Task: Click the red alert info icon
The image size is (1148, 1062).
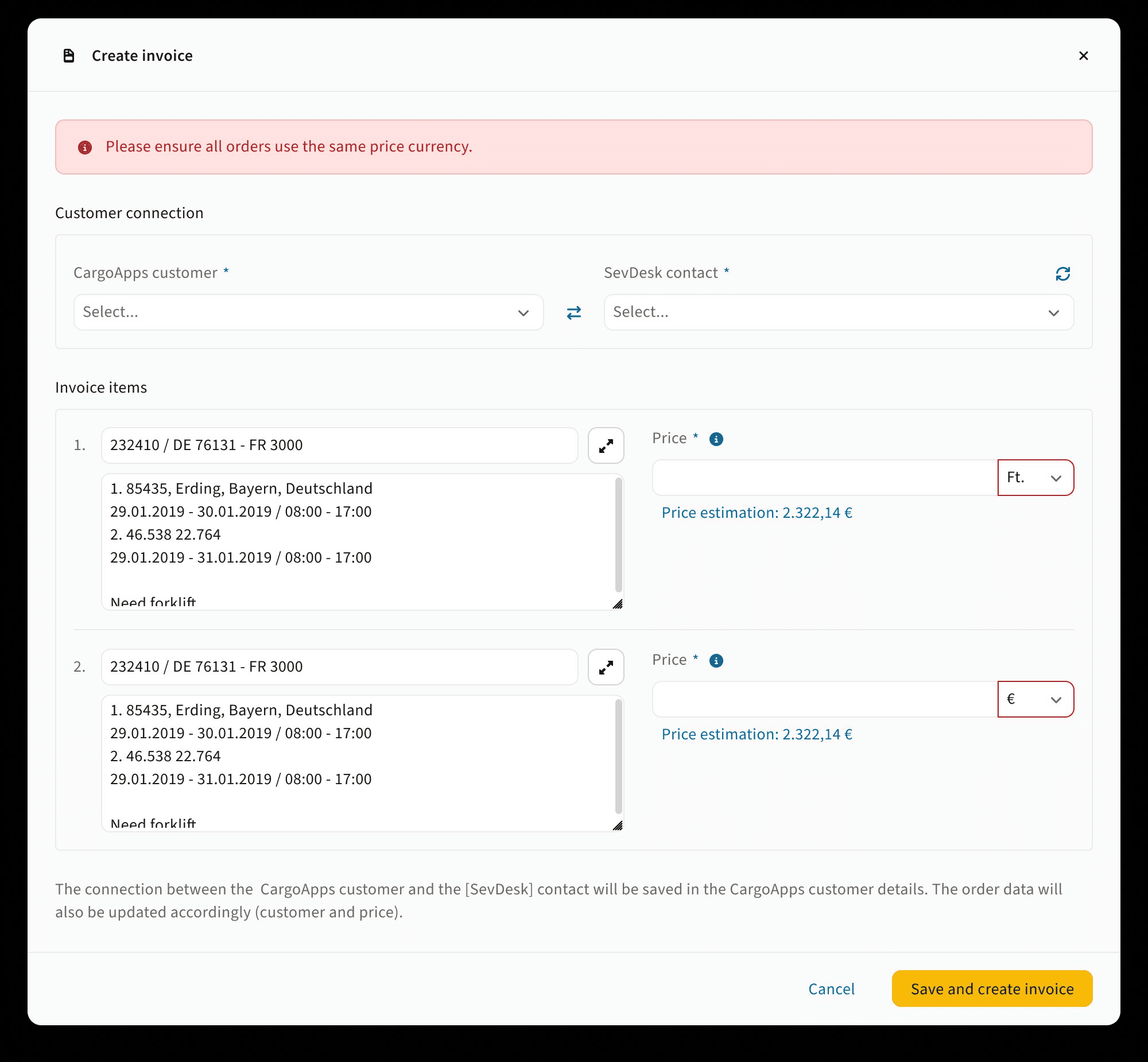Action: click(x=85, y=148)
